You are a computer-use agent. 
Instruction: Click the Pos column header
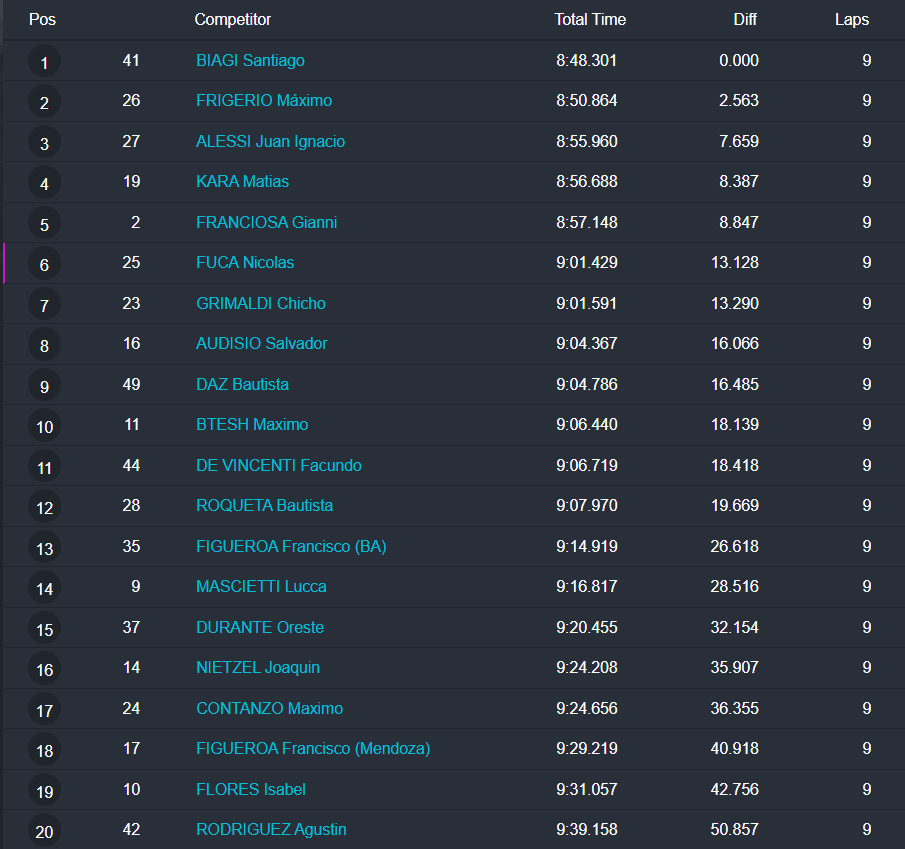click(42, 19)
